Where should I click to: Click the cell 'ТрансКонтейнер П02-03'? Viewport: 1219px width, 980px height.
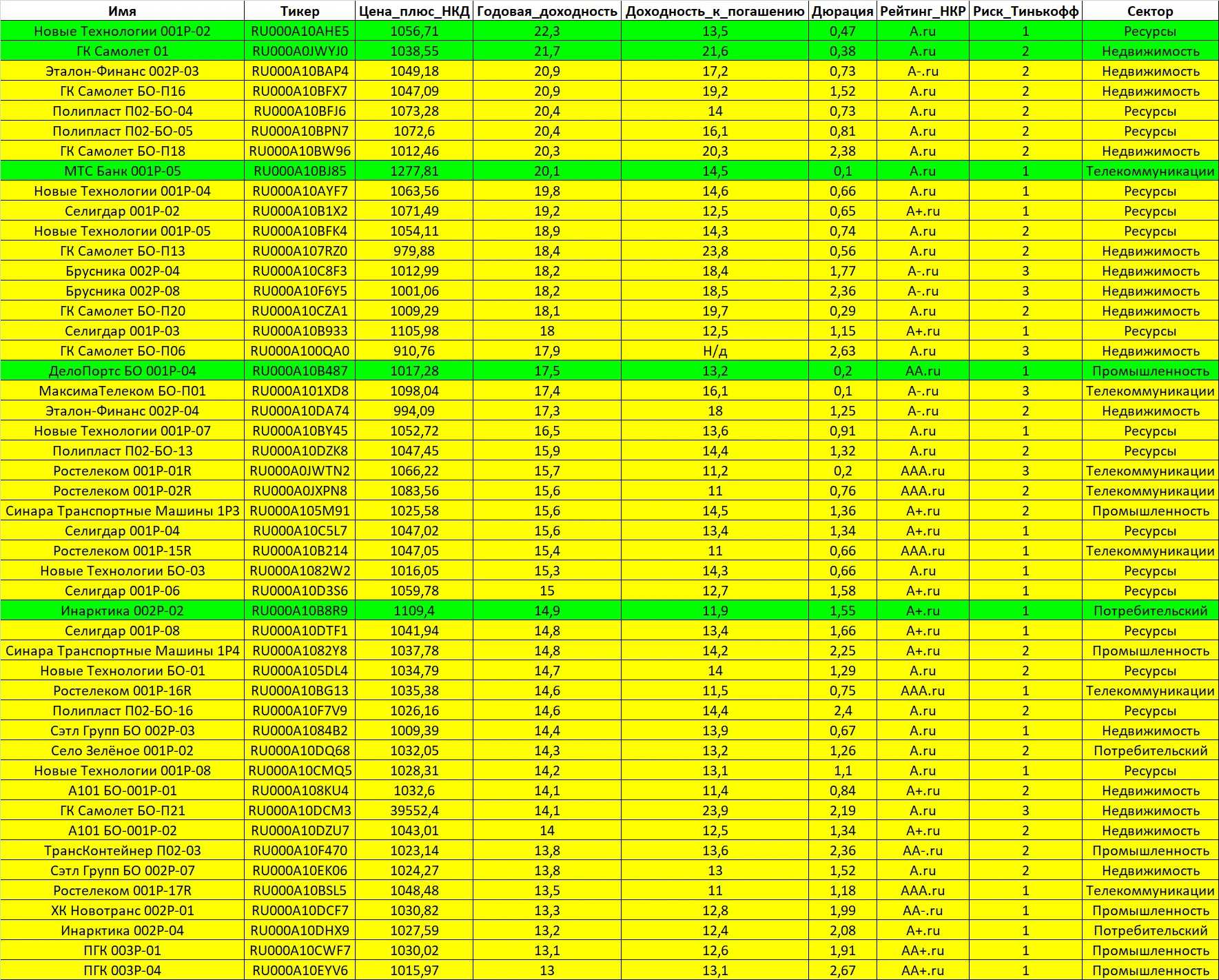pyautogui.click(x=123, y=850)
